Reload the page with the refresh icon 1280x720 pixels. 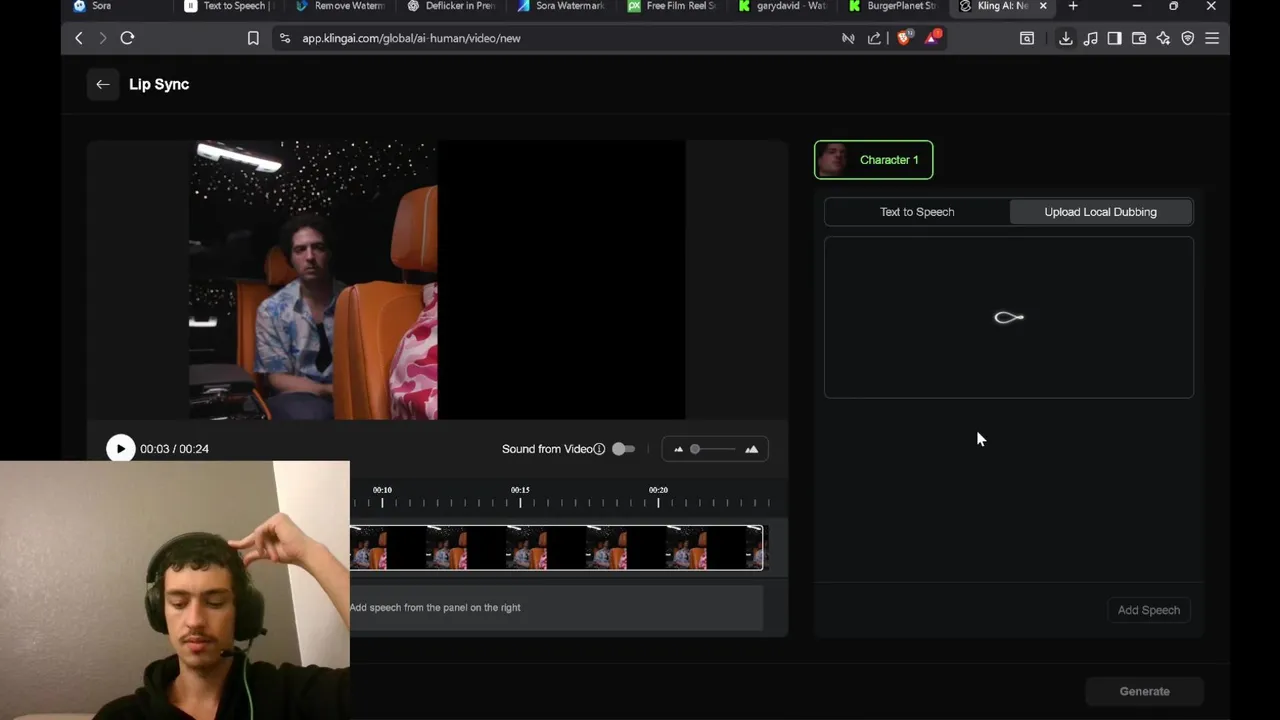[x=127, y=38]
